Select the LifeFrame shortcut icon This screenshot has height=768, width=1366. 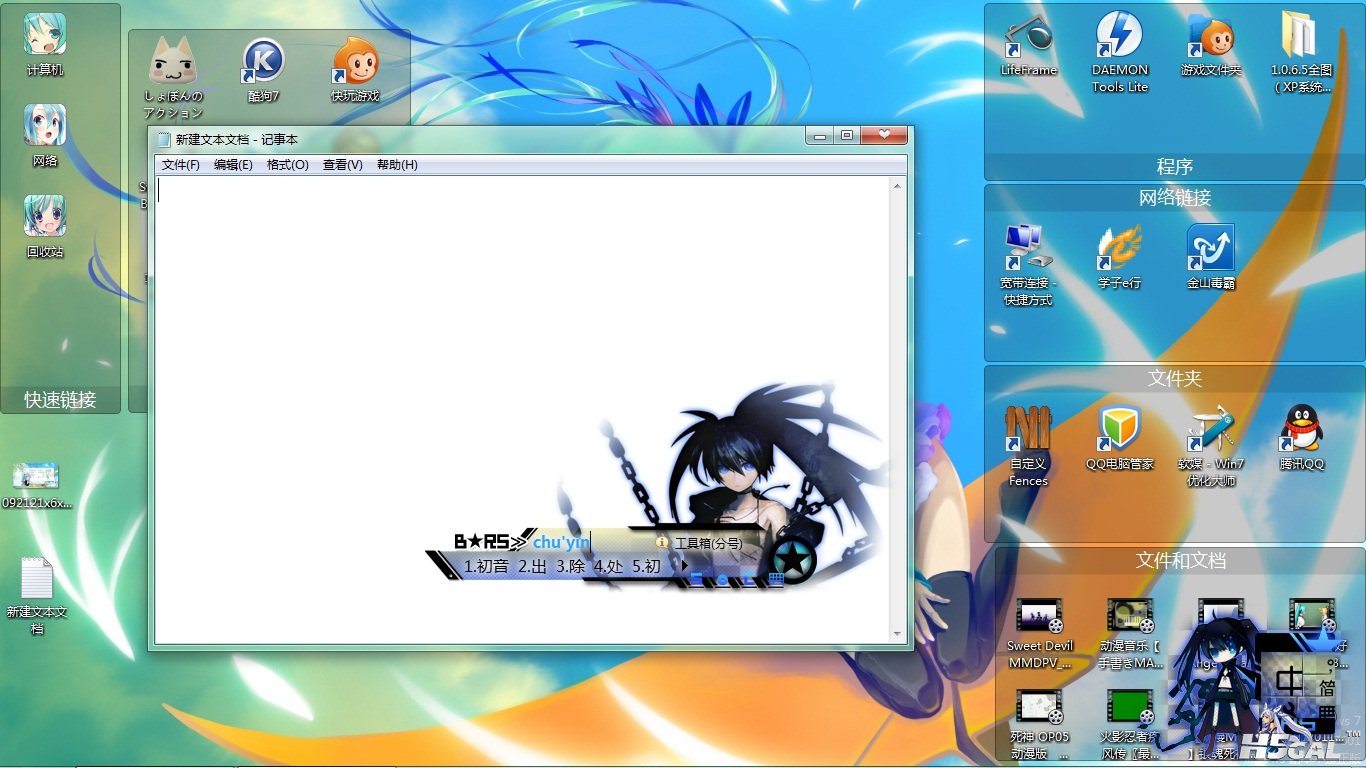coord(1028,45)
